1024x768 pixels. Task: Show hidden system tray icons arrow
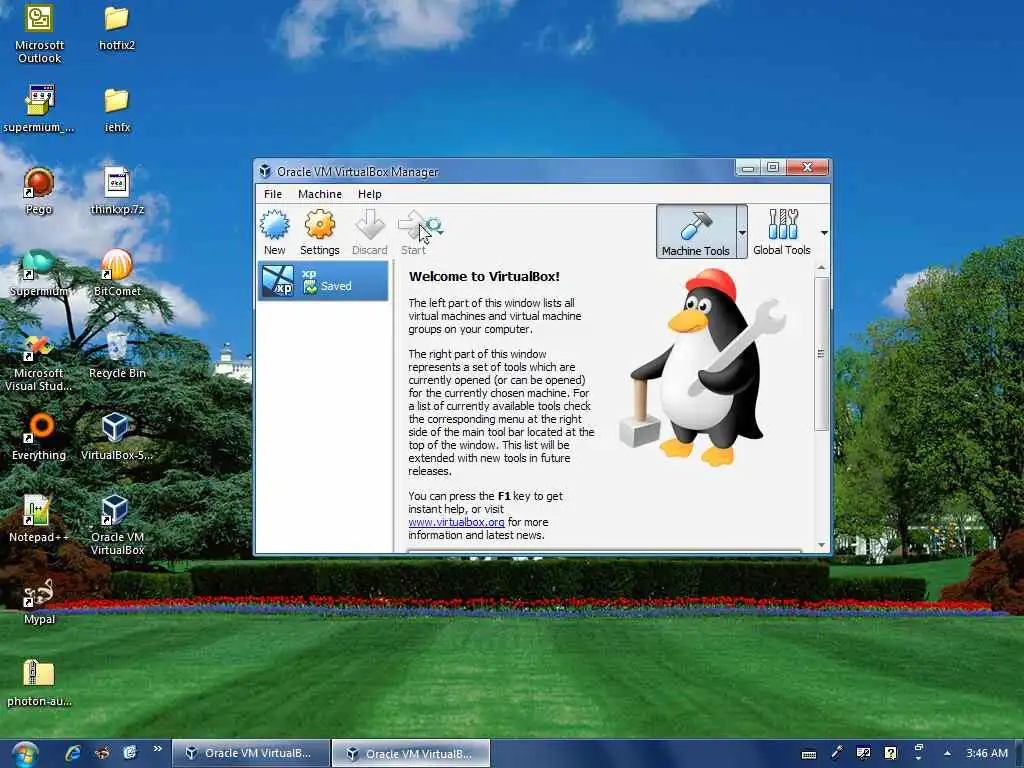point(947,753)
